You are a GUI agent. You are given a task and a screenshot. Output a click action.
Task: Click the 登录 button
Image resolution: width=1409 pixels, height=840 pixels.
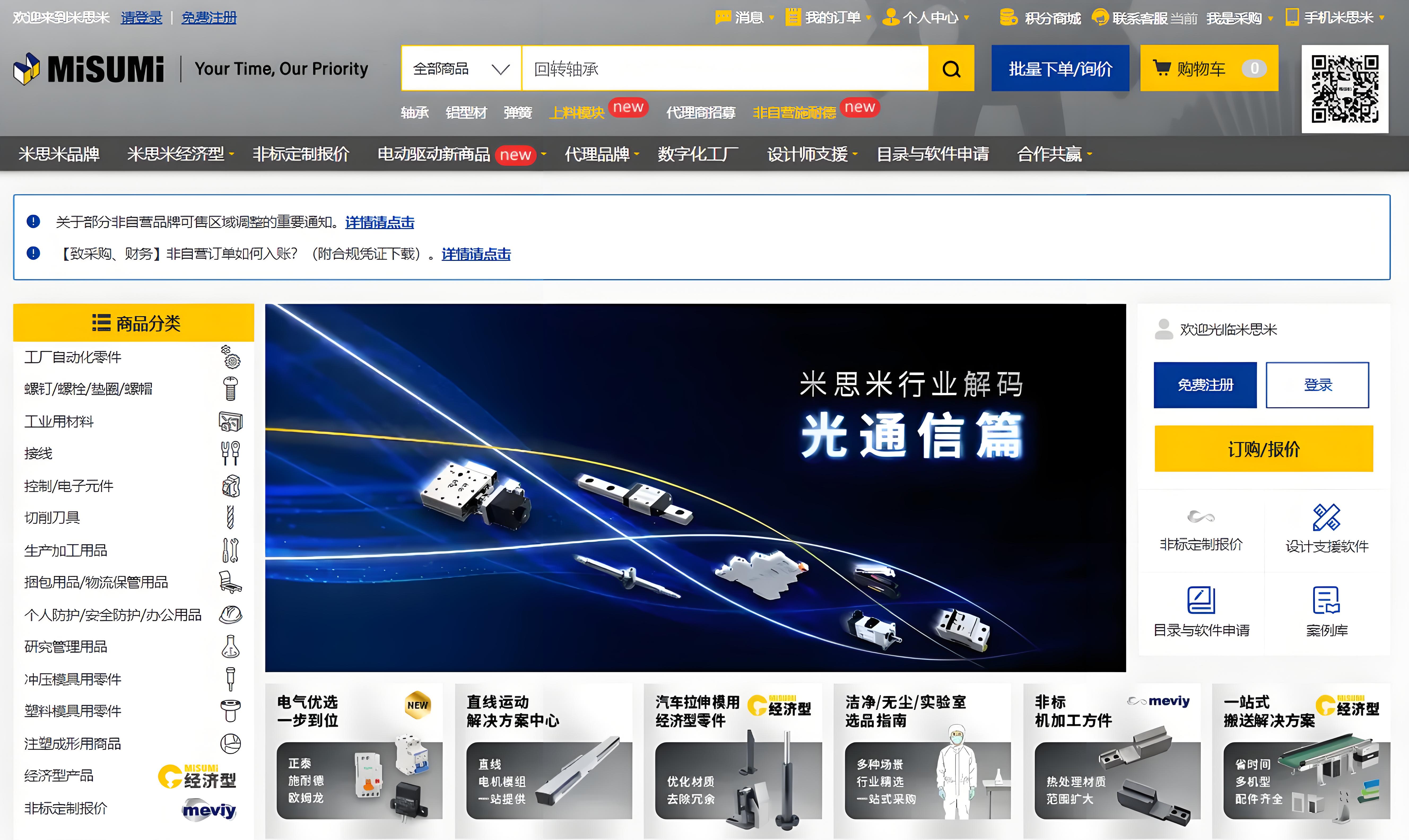(x=1317, y=385)
